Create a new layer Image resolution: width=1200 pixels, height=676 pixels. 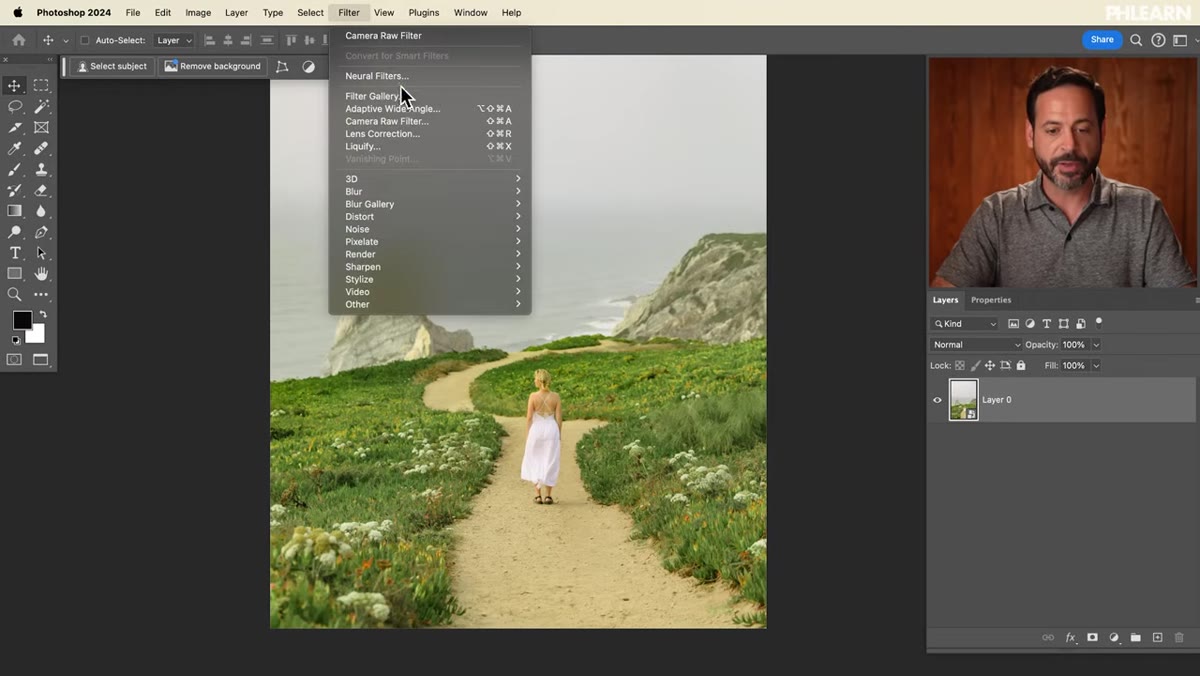tap(1157, 638)
